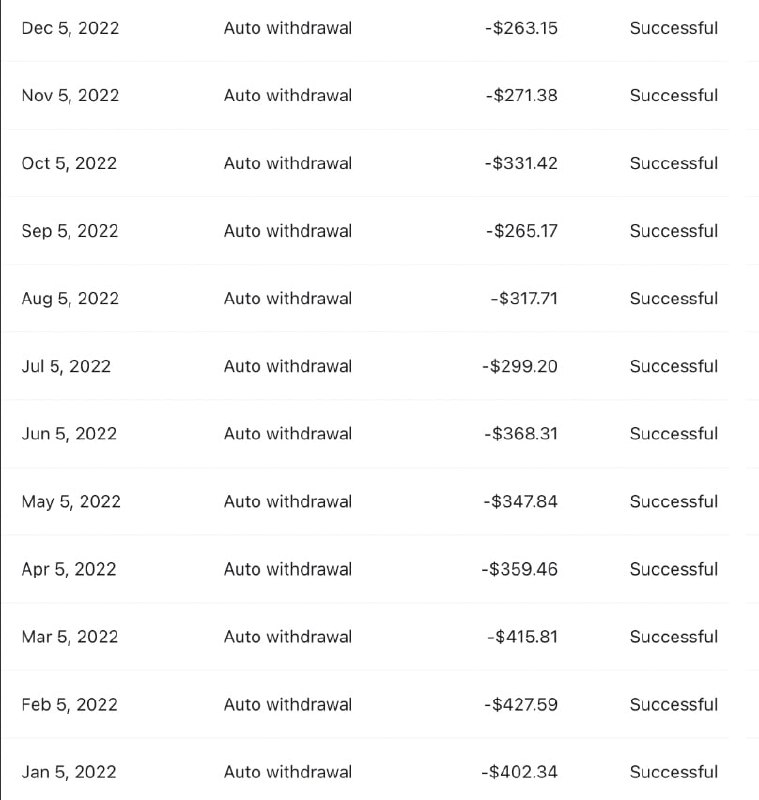Click Auto withdrawal label on Oct 5 row
This screenshot has width=759, height=800.
click(288, 163)
